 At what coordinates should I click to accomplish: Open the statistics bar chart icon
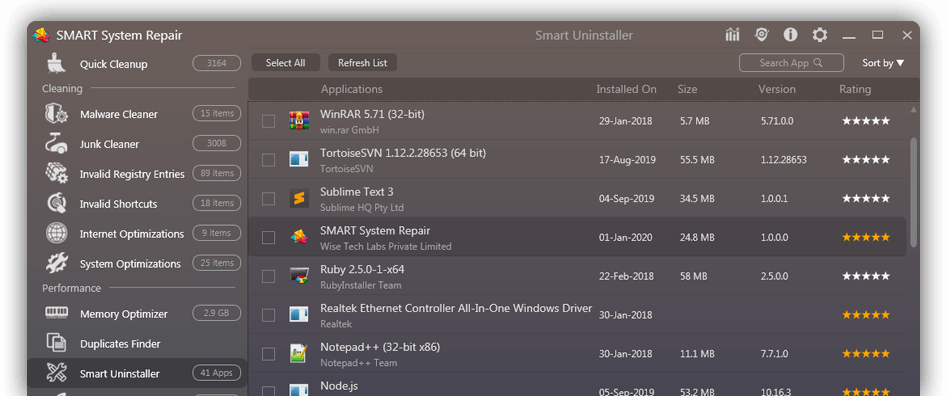732,35
